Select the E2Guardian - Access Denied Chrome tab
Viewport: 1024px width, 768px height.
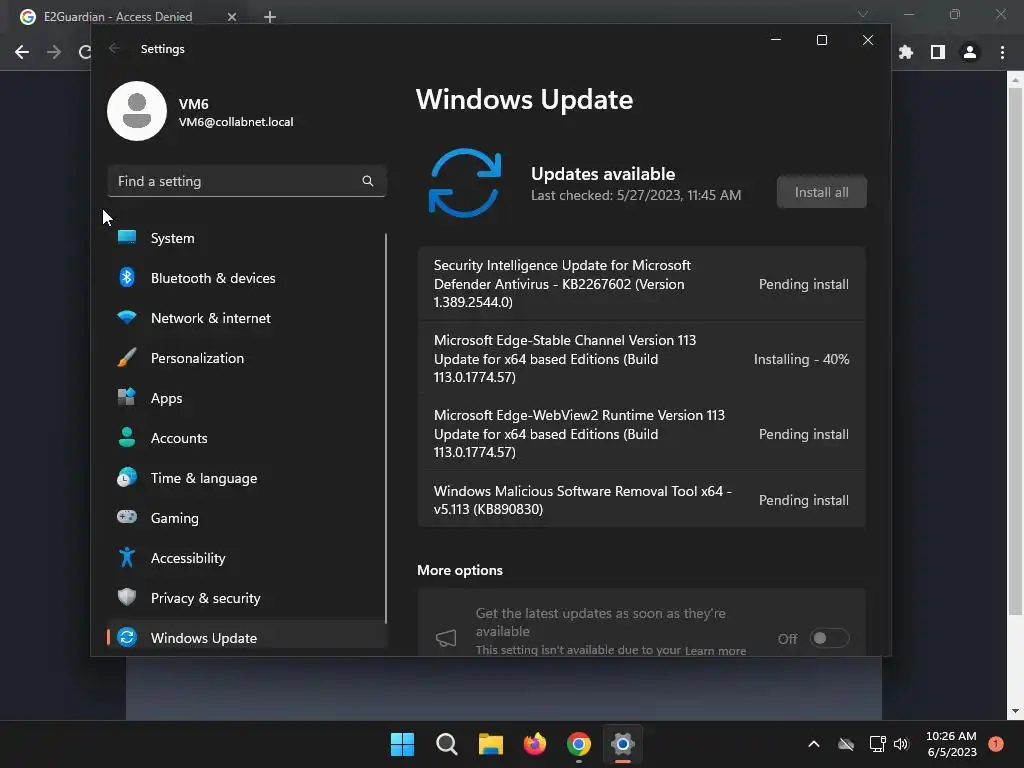coord(129,17)
